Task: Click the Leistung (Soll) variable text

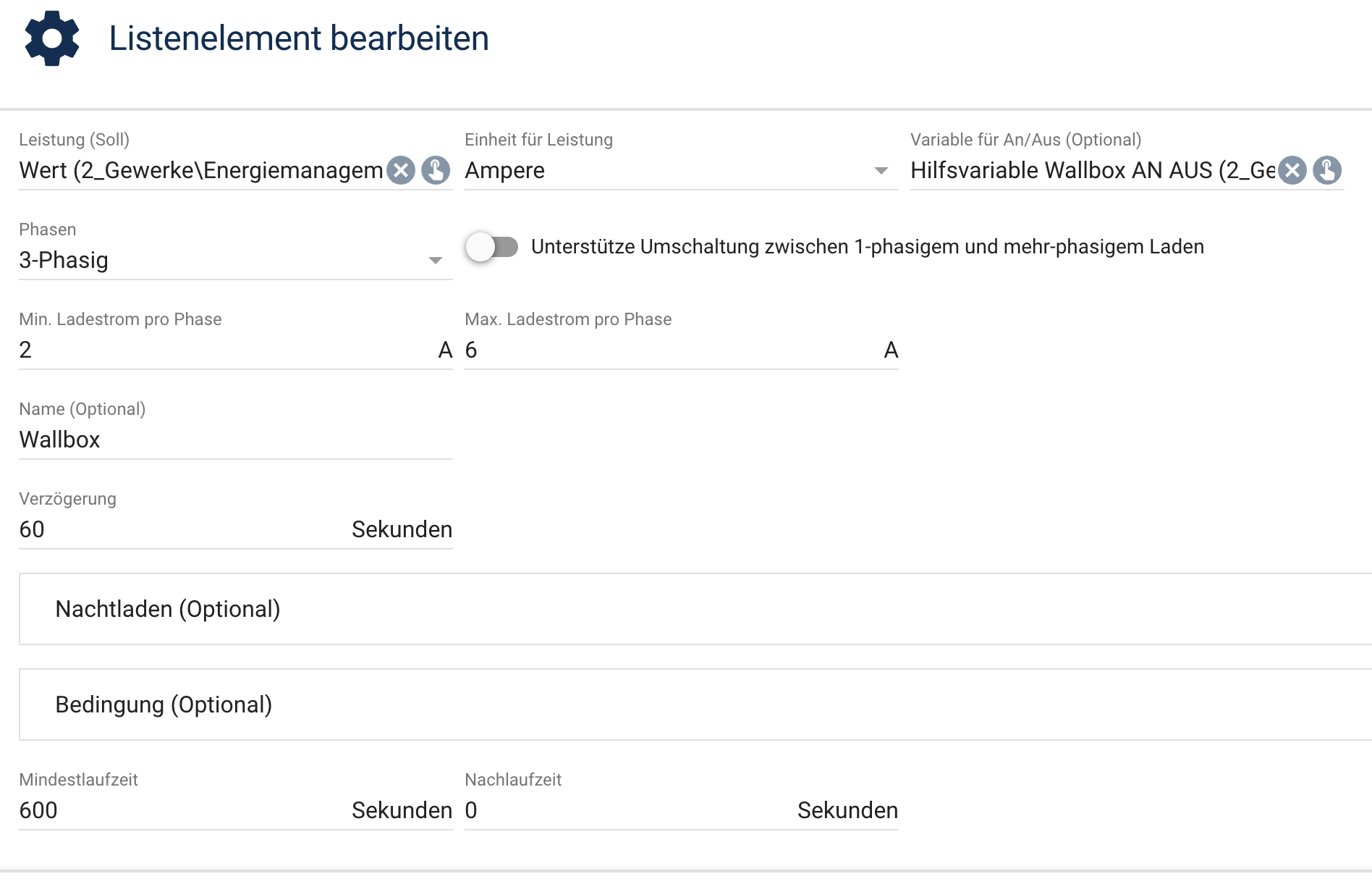Action: click(x=201, y=171)
